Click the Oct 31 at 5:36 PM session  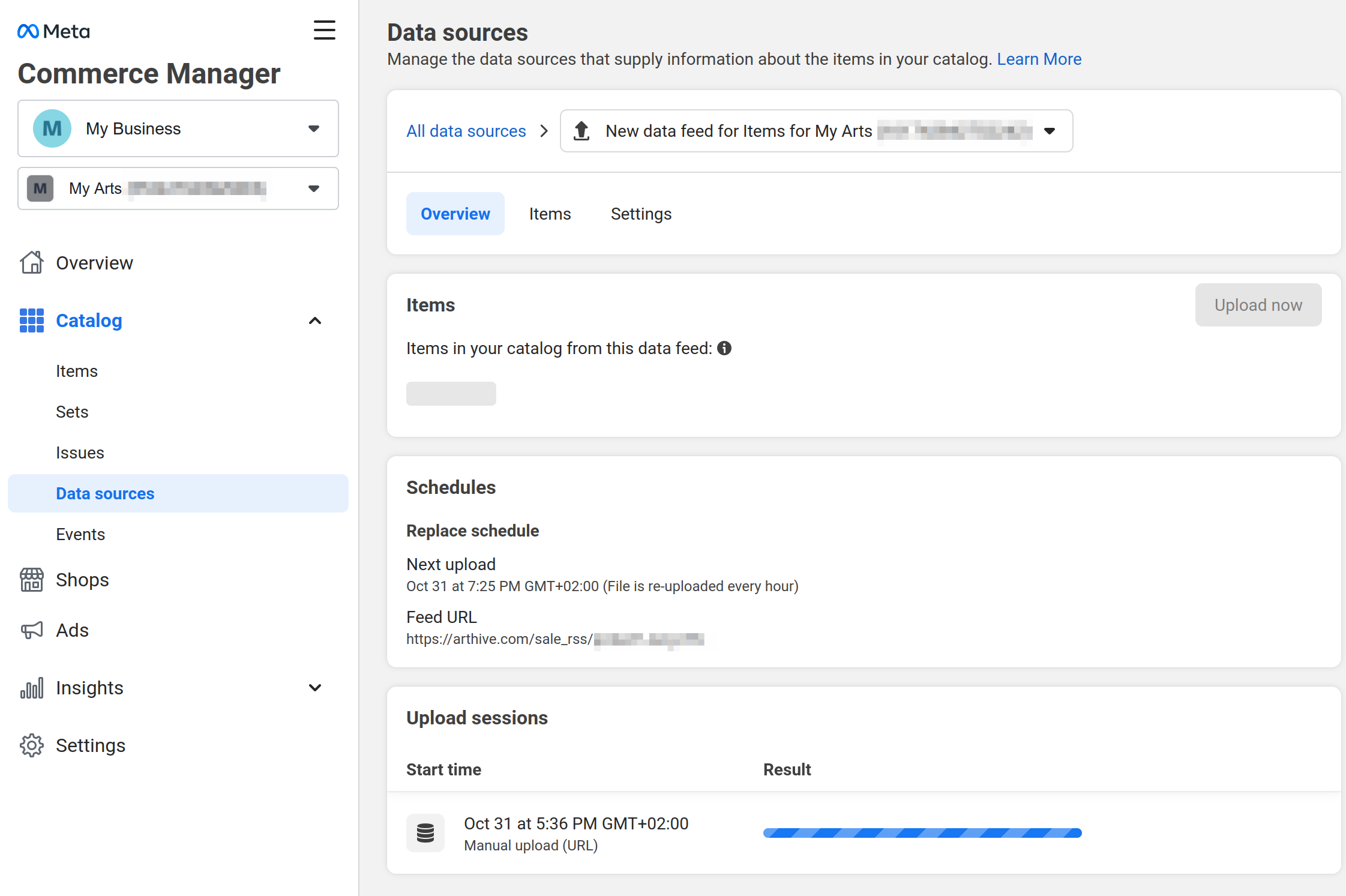click(576, 823)
